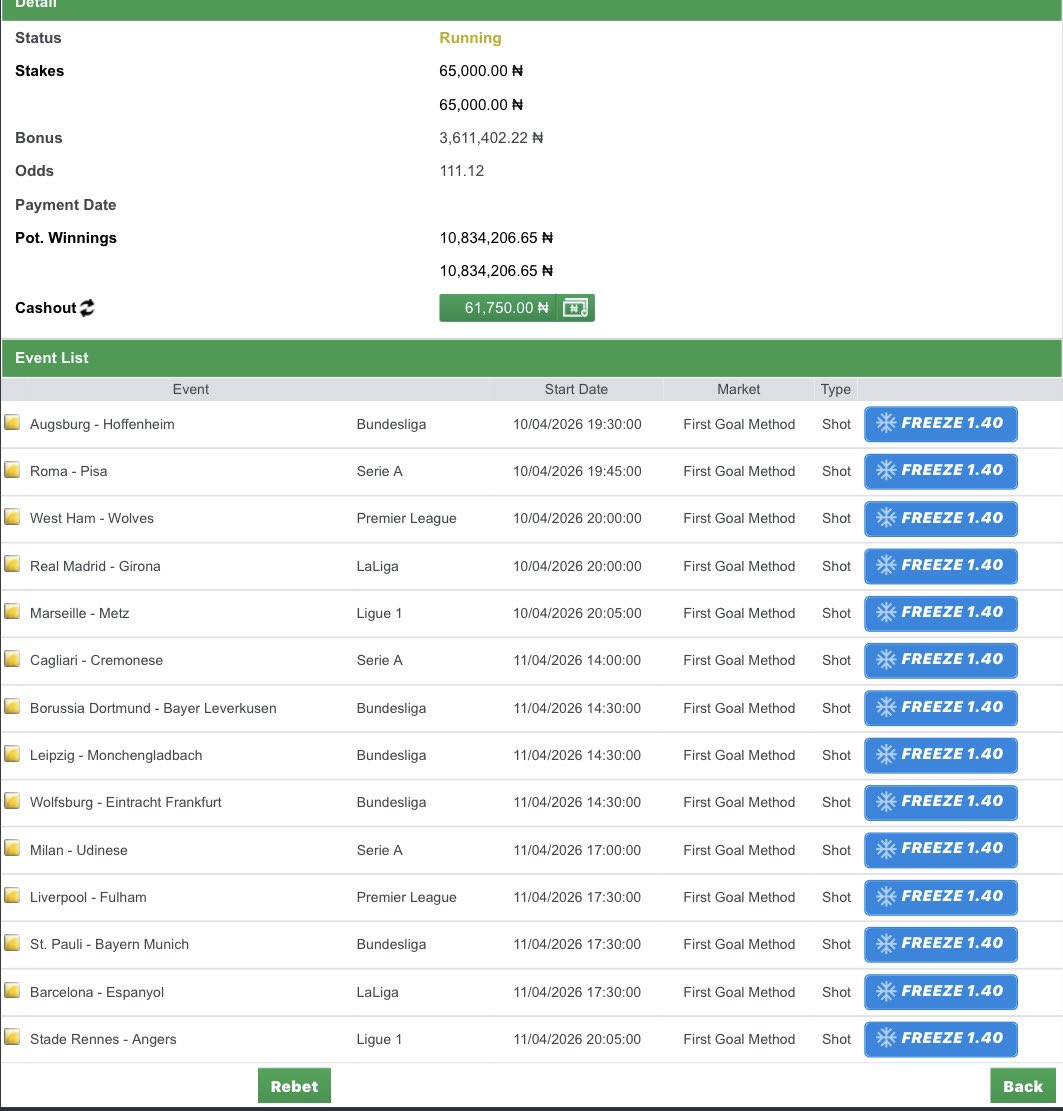Select the Running status text
1063x1111 pixels.
click(471, 38)
